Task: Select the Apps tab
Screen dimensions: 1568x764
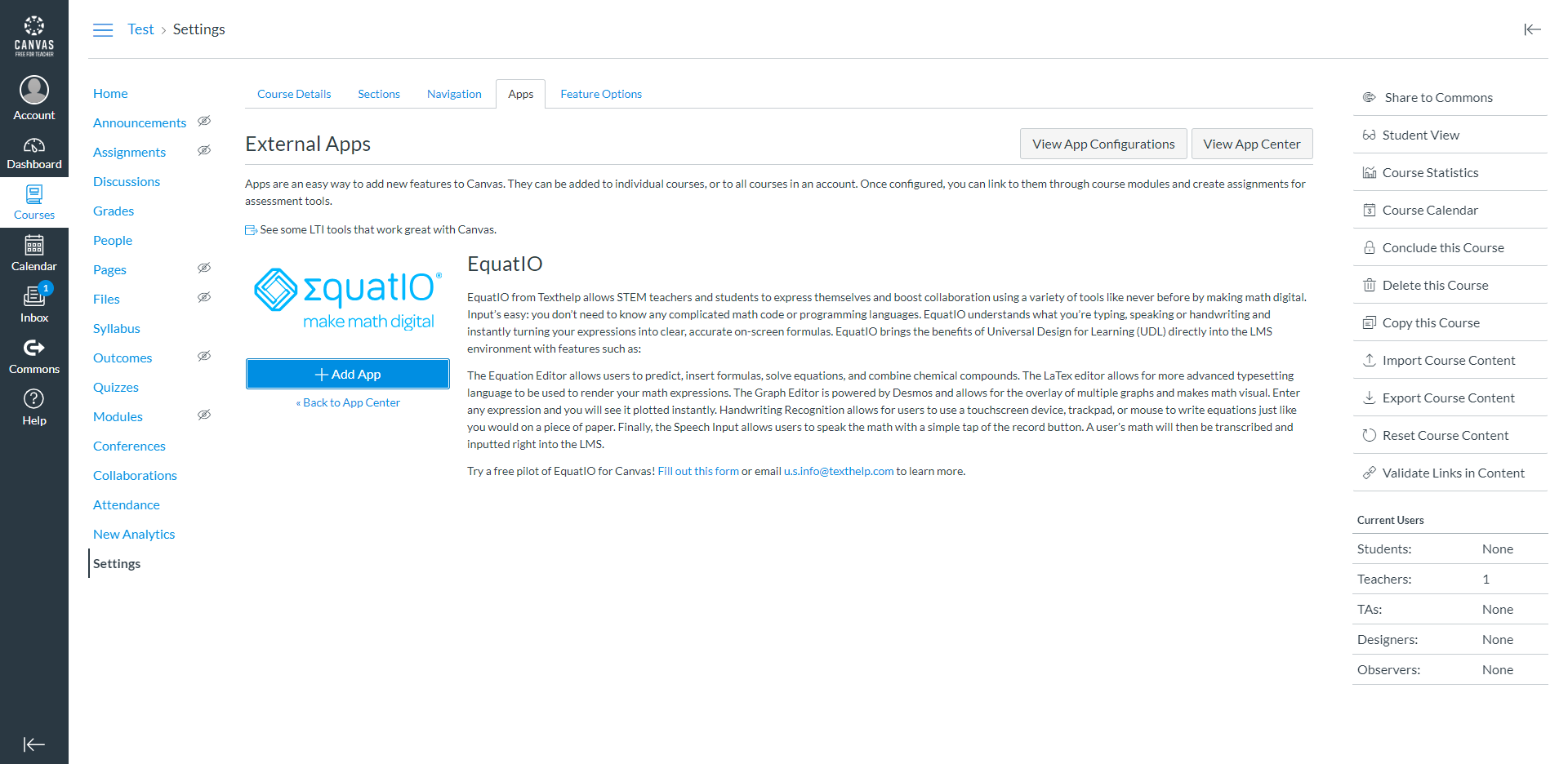Action: [x=521, y=94]
